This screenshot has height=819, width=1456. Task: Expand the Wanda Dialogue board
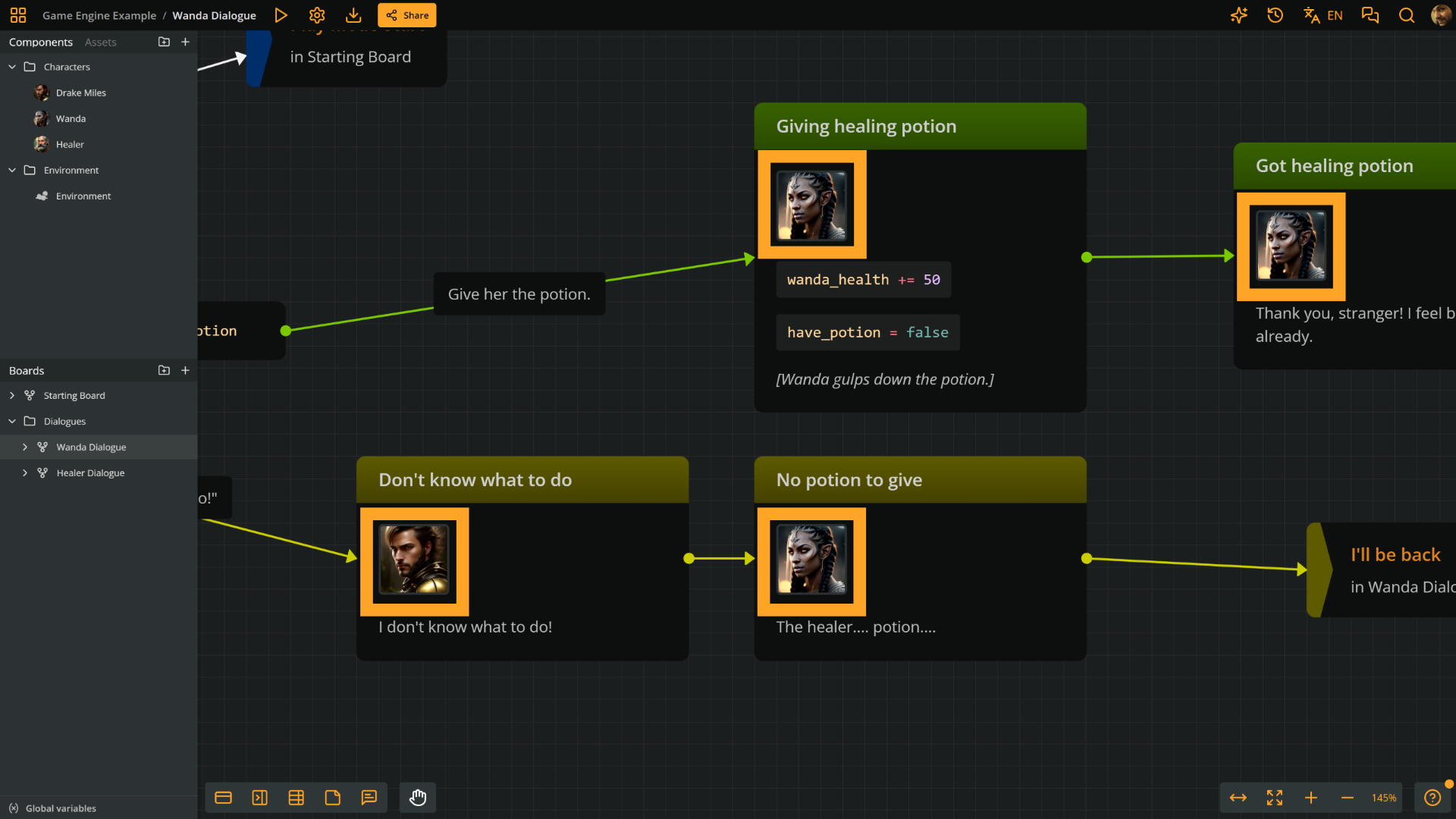[25, 447]
